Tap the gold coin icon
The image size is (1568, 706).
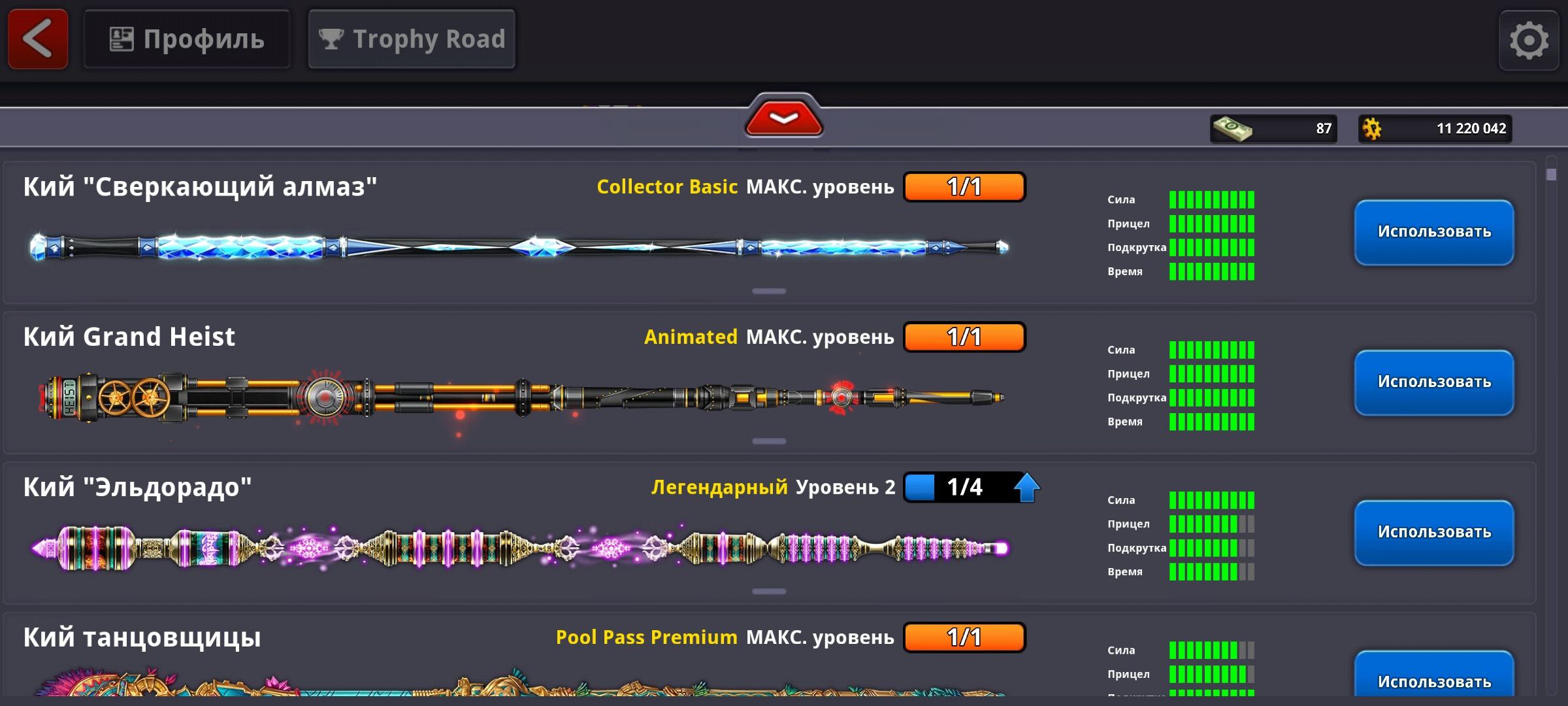[x=1372, y=129]
